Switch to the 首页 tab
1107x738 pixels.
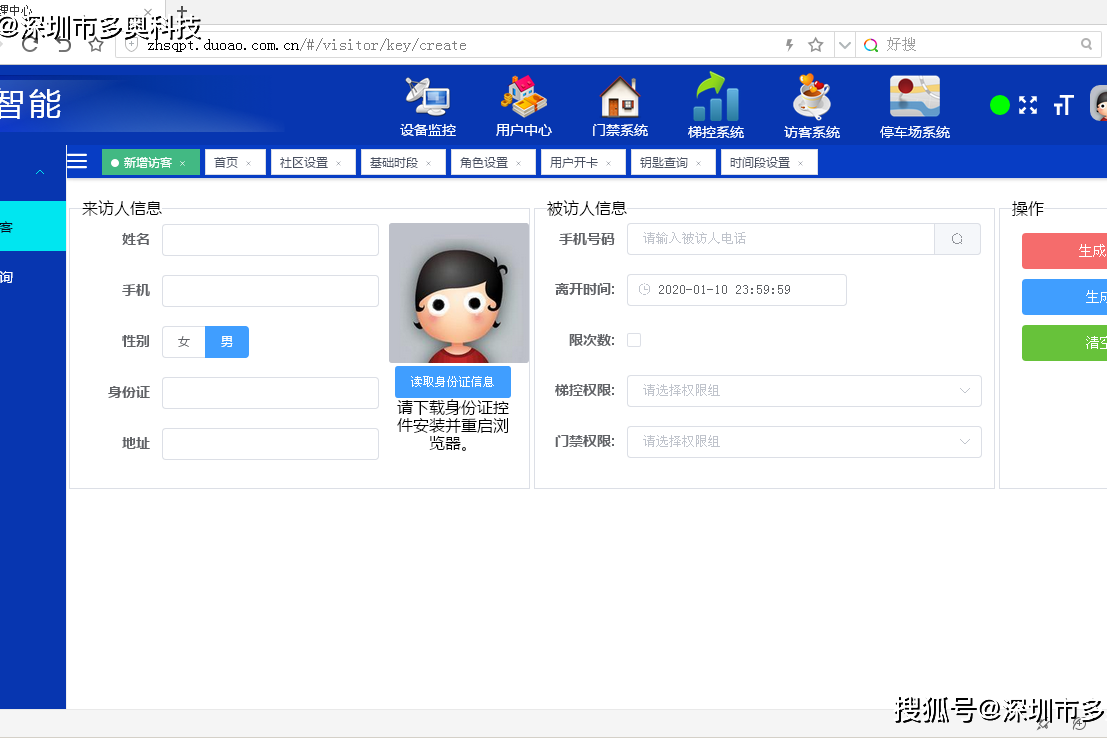(x=228, y=161)
